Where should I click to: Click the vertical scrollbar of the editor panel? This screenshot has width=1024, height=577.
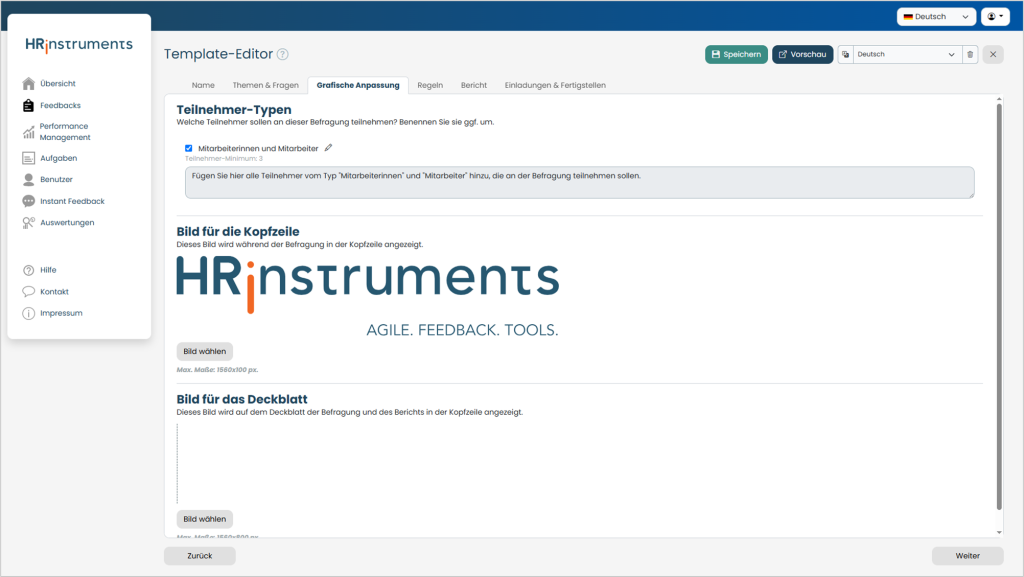point(999,307)
